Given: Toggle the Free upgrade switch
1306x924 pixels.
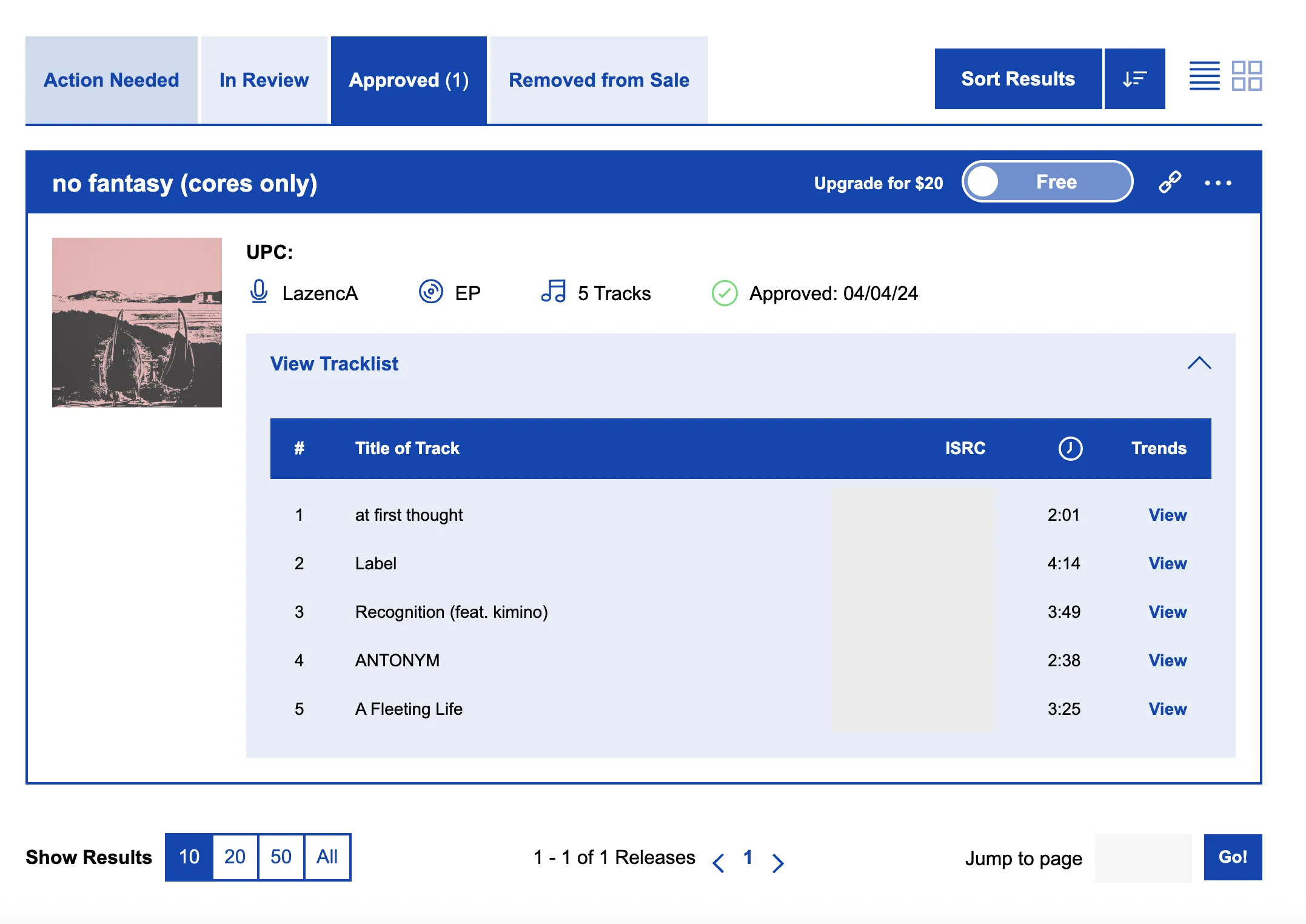Looking at the screenshot, I should [x=1047, y=181].
